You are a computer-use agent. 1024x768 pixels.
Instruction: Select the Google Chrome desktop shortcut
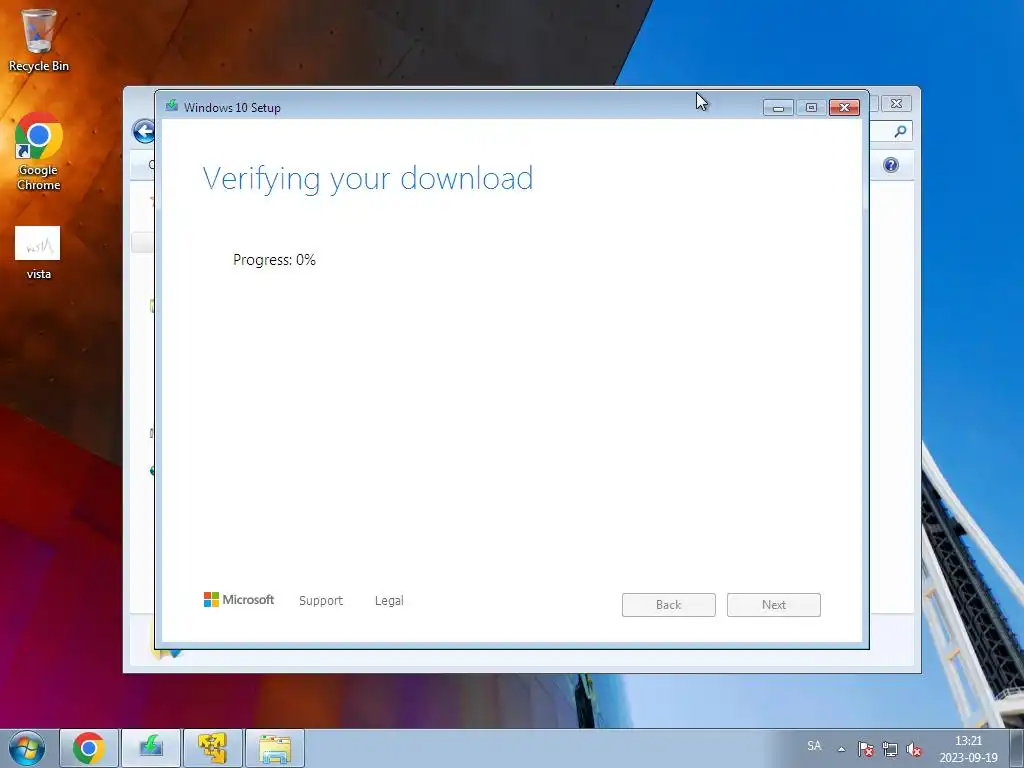pos(39,152)
